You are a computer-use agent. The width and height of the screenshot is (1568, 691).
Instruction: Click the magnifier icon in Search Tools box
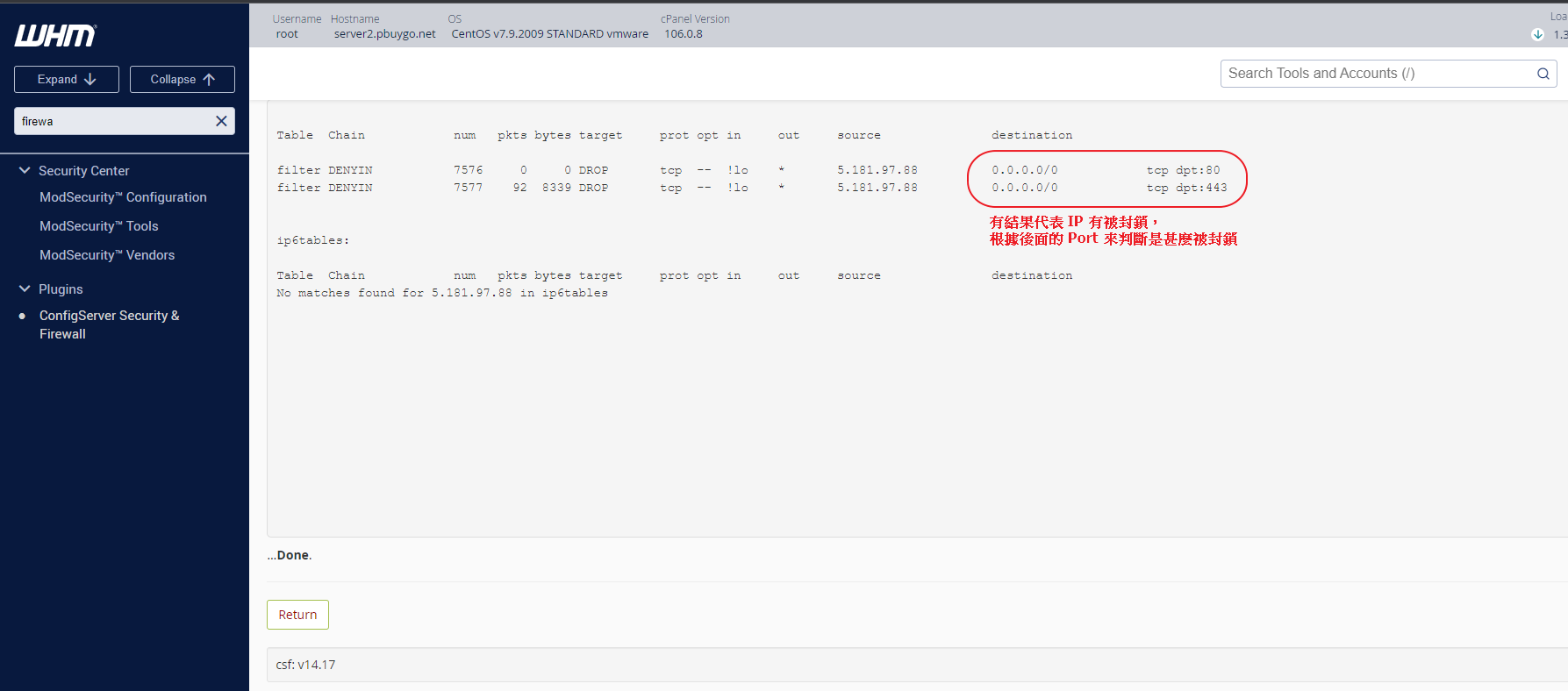click(x=1543, y=74)
